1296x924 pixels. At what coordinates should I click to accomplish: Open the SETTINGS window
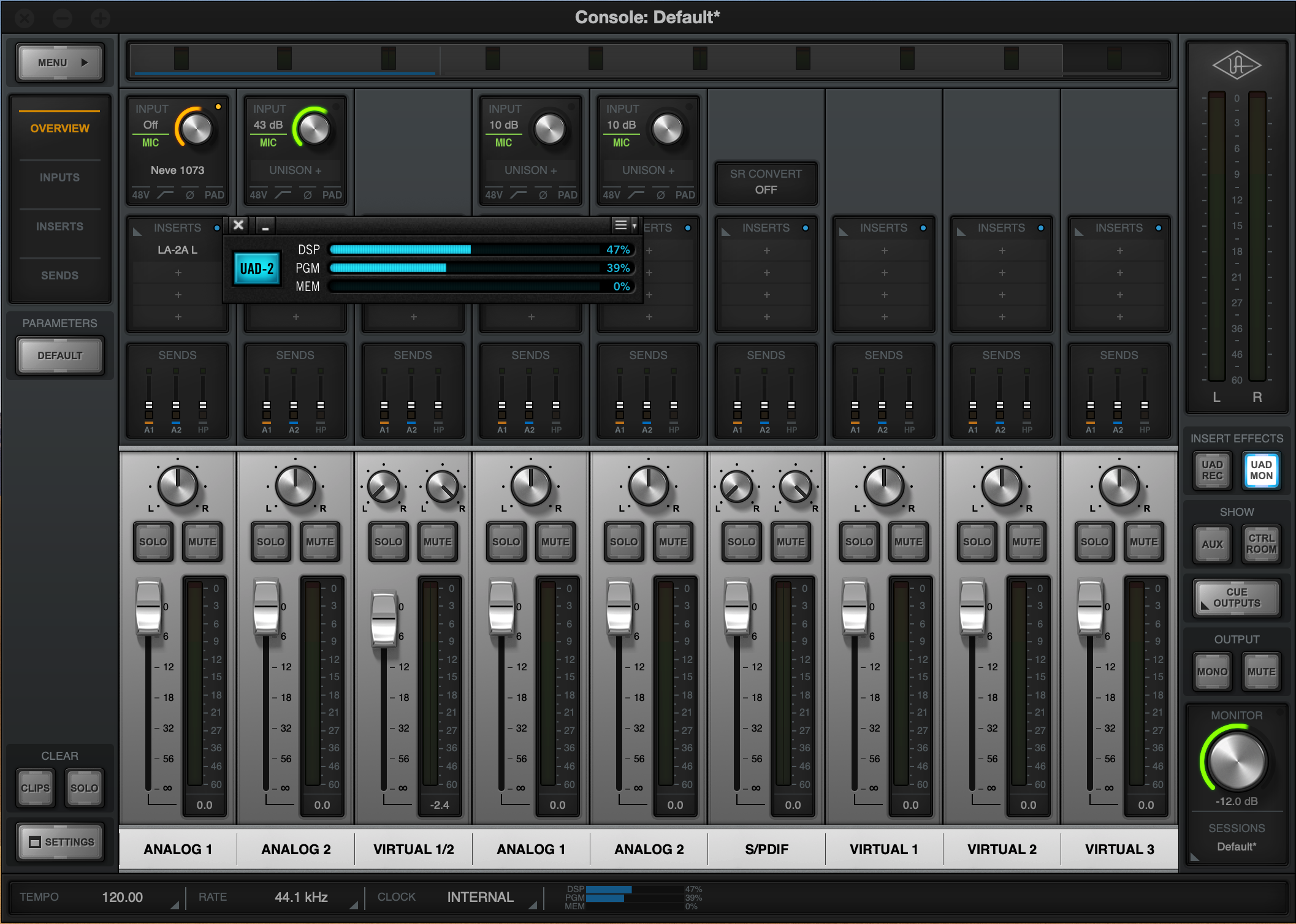(x=61, y=842)
